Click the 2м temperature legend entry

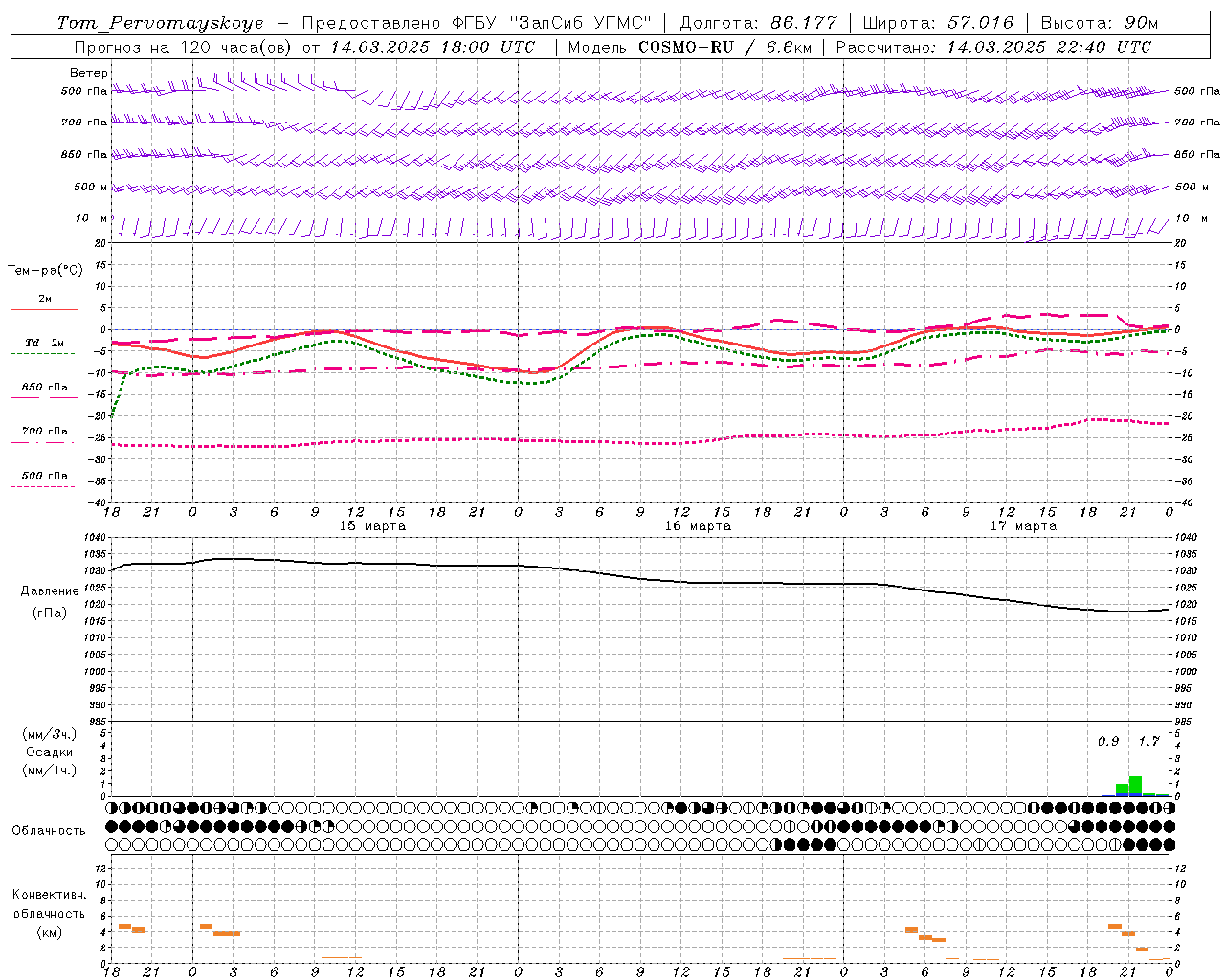[44, 300]
